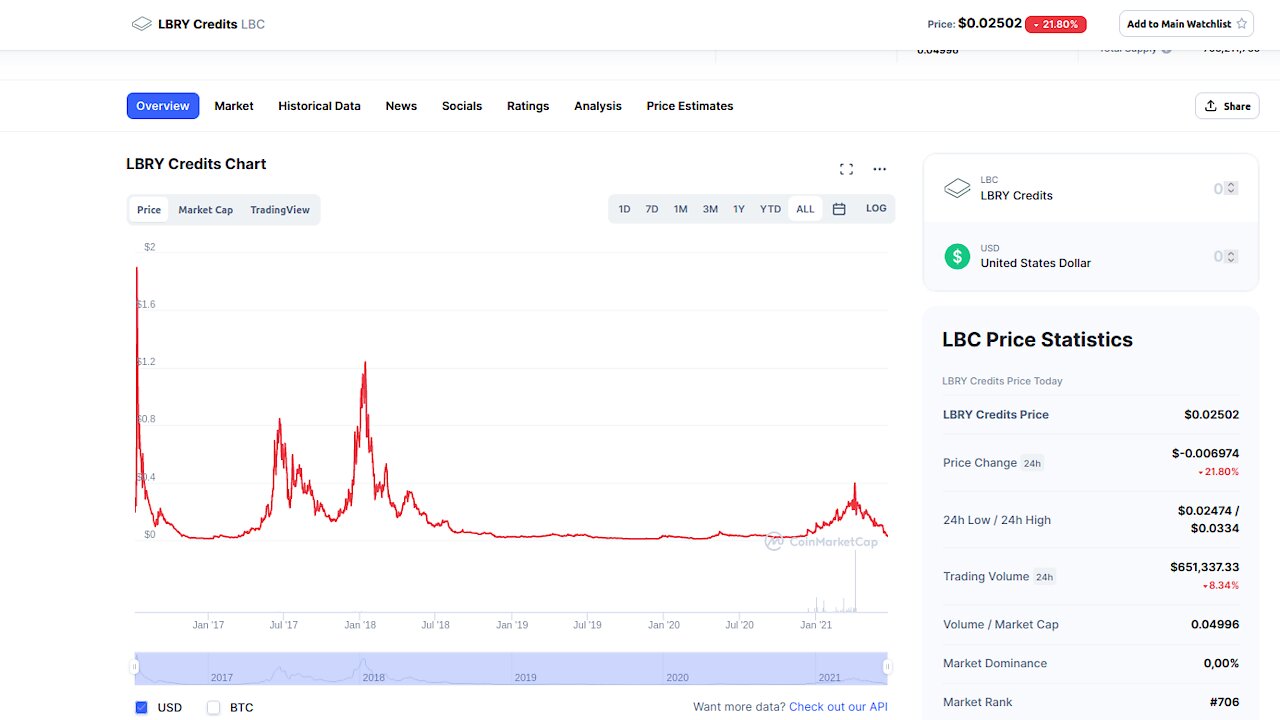The height and width of the screenshot is (720, 1280).
Task: Click the Jul '20 x-axis label
Action: point(739,625)
